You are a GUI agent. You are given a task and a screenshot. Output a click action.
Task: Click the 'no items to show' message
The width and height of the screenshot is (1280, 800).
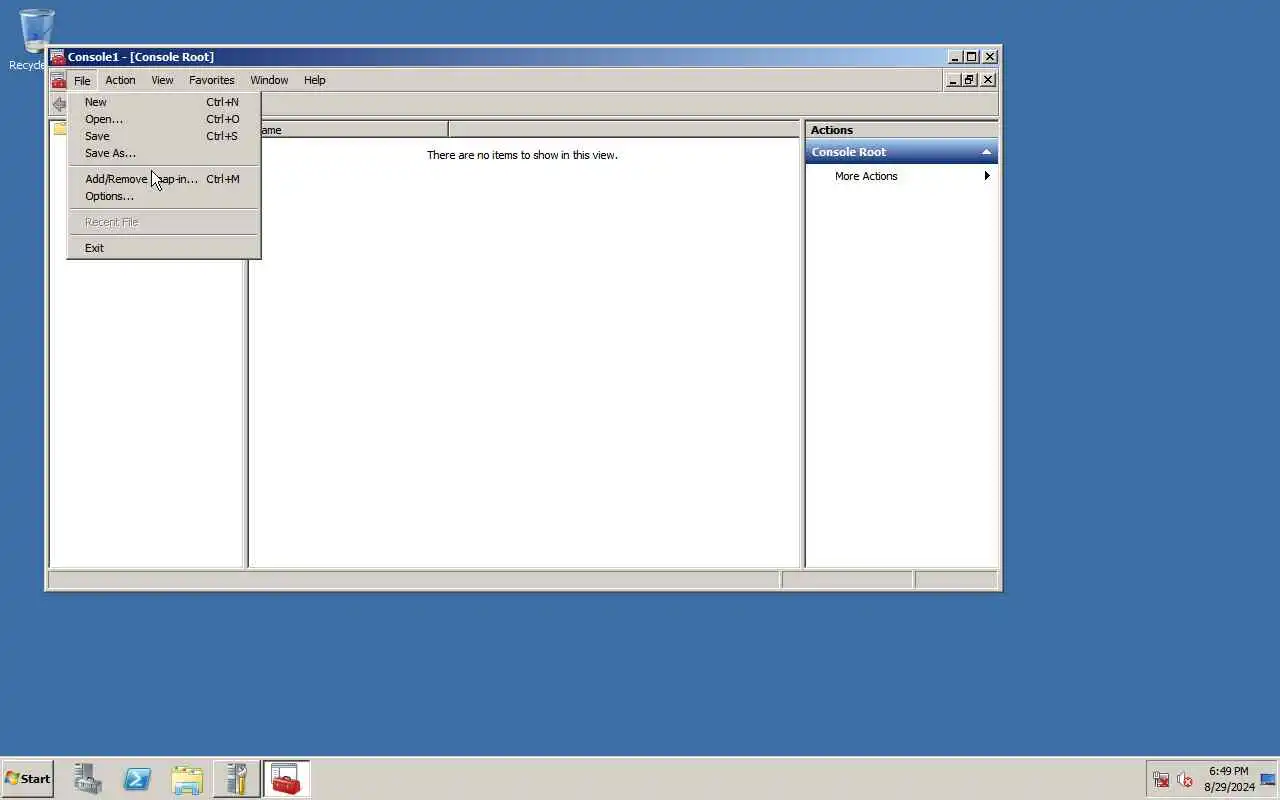coord(522,155)
